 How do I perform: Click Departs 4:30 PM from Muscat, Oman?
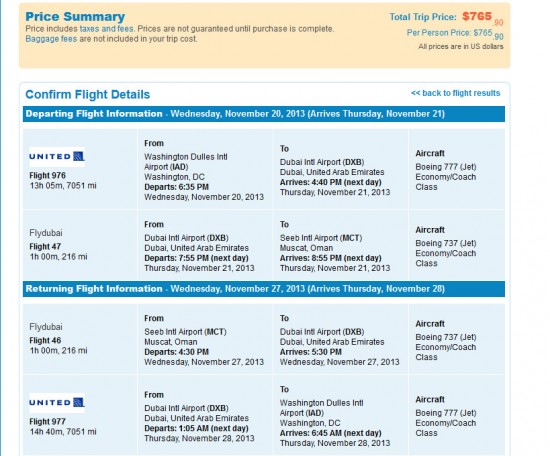pyautogui.click(x=176, y=352)
